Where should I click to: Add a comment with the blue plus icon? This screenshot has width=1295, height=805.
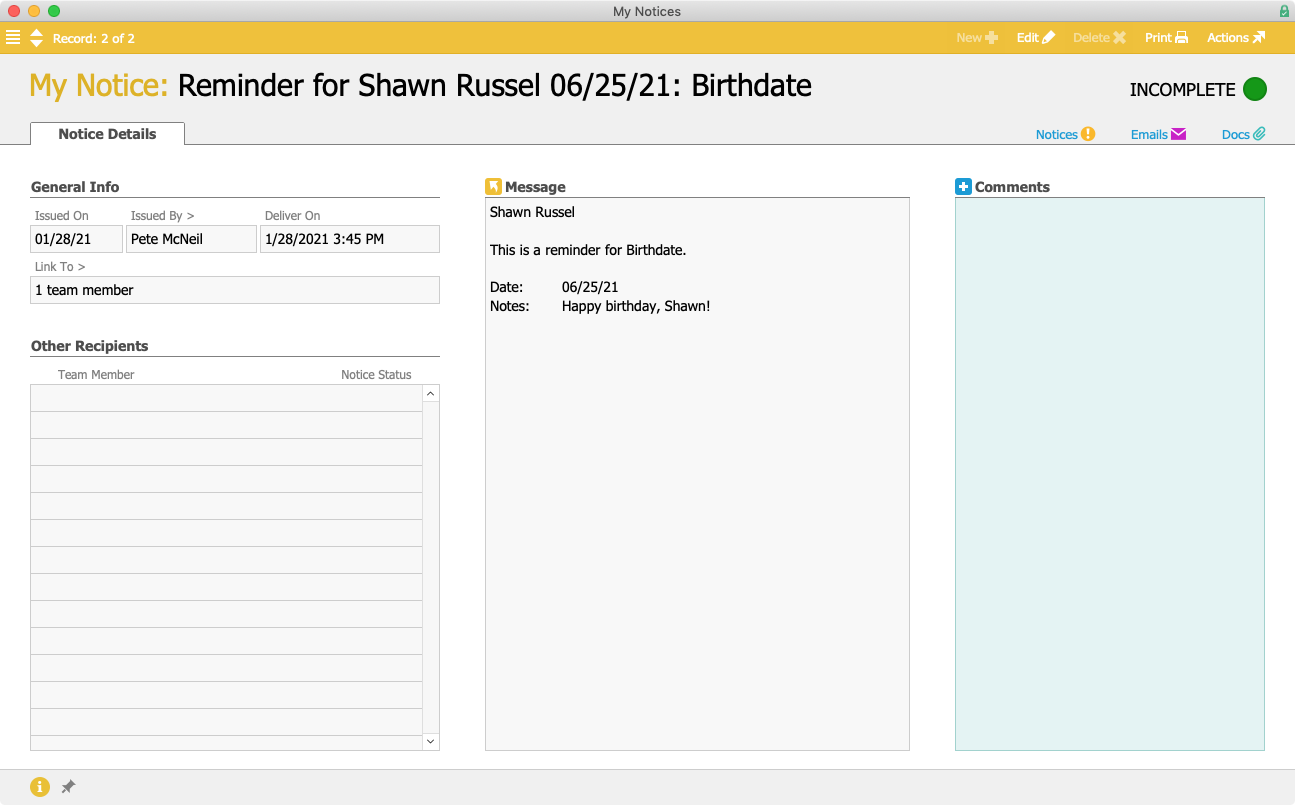point(963,185)
